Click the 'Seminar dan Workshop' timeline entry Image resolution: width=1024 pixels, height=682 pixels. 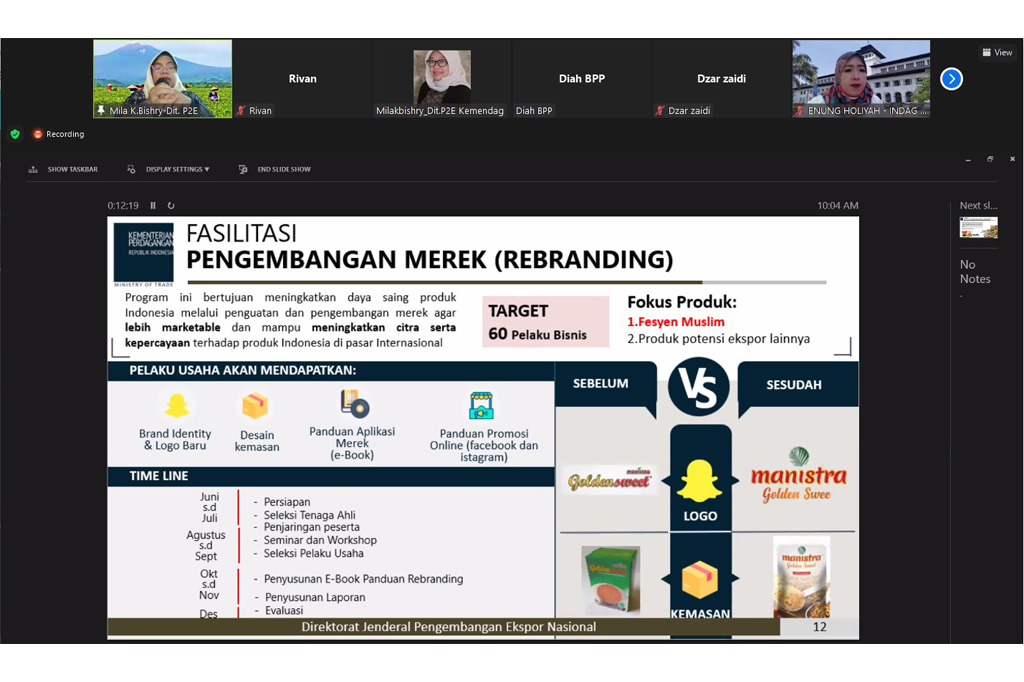[320, 540]
